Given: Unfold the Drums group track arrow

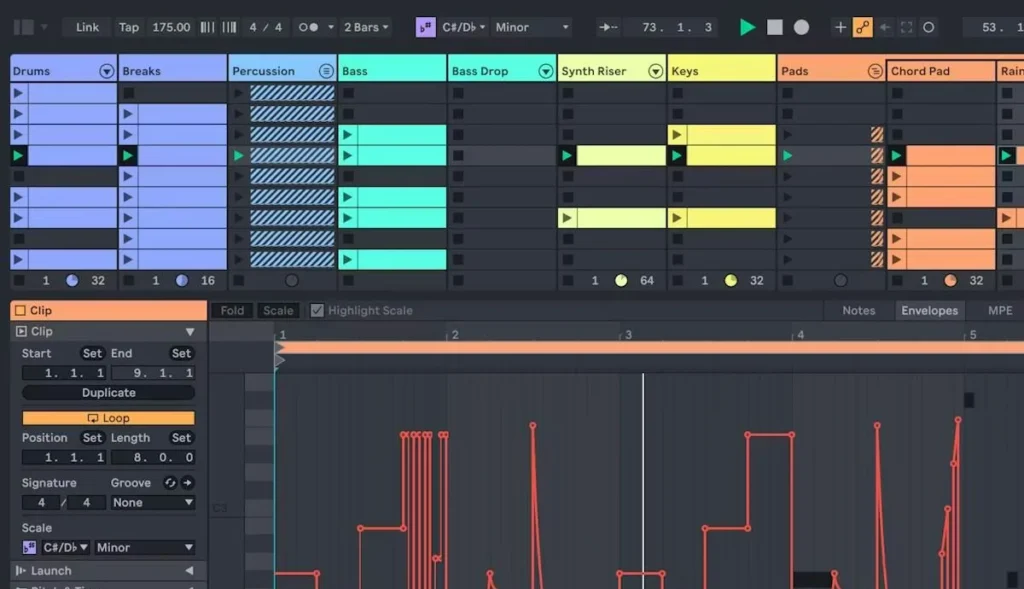Looking at the screenshot, I should click(106, 71).
